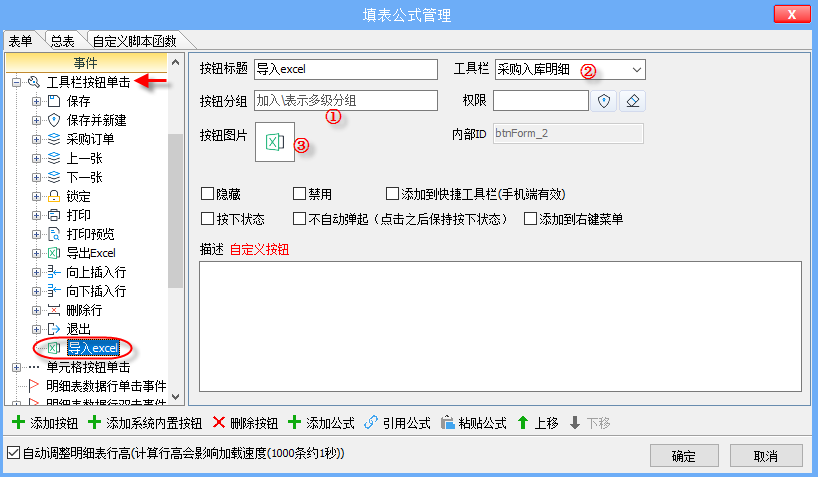
Task: Click 添加按钮 green plus
Action: [x=18, y=422]
